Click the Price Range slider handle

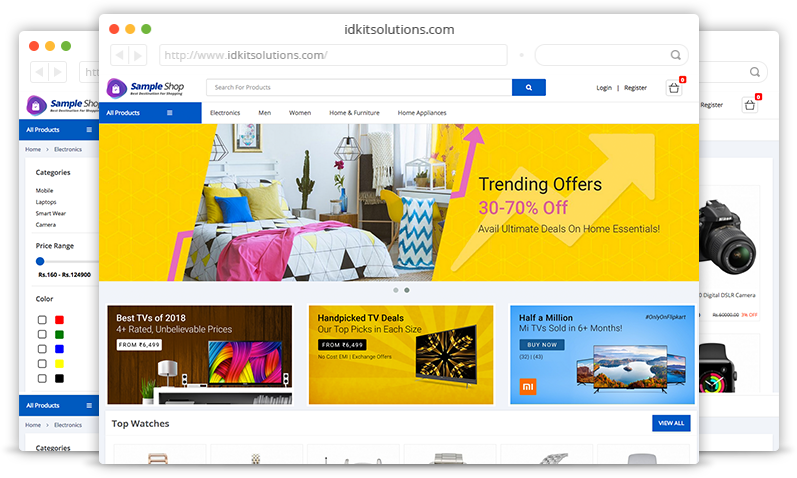[40, 261]
